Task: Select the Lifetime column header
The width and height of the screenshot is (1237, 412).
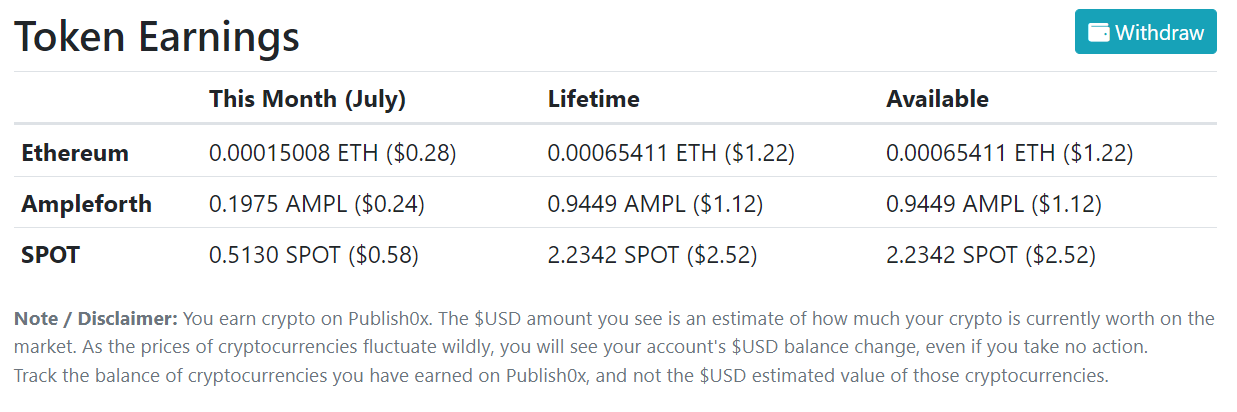Action: (594, 99)
